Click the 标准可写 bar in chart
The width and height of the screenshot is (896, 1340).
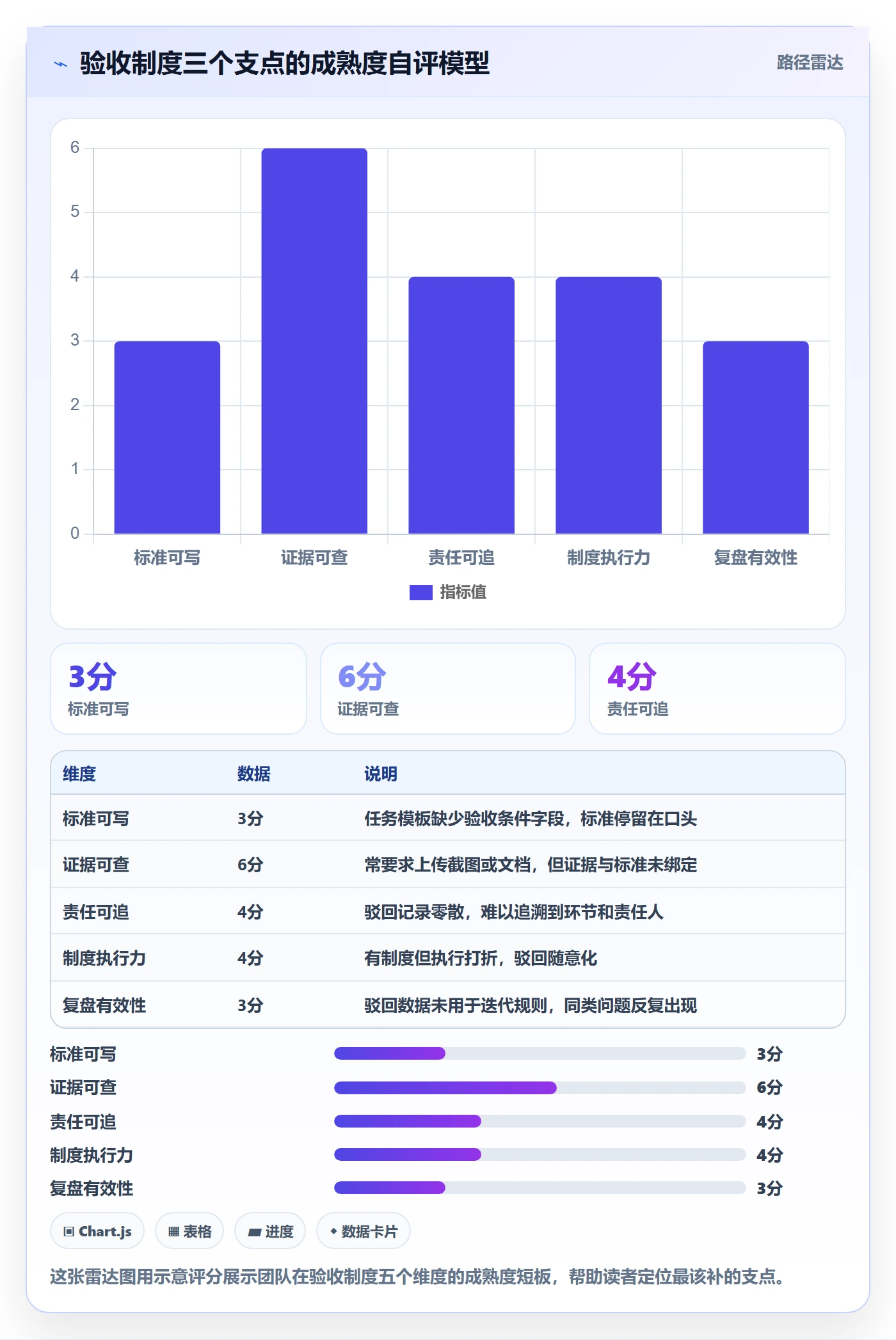pos(167,437)
